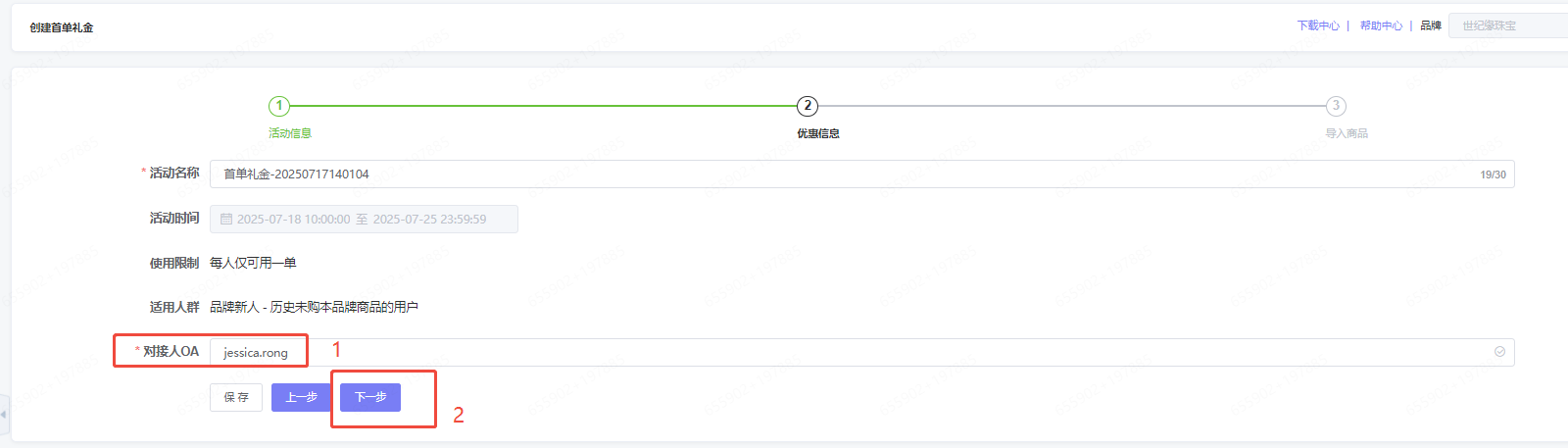Click the step 2 circle icon

click(x=808, y=106)
